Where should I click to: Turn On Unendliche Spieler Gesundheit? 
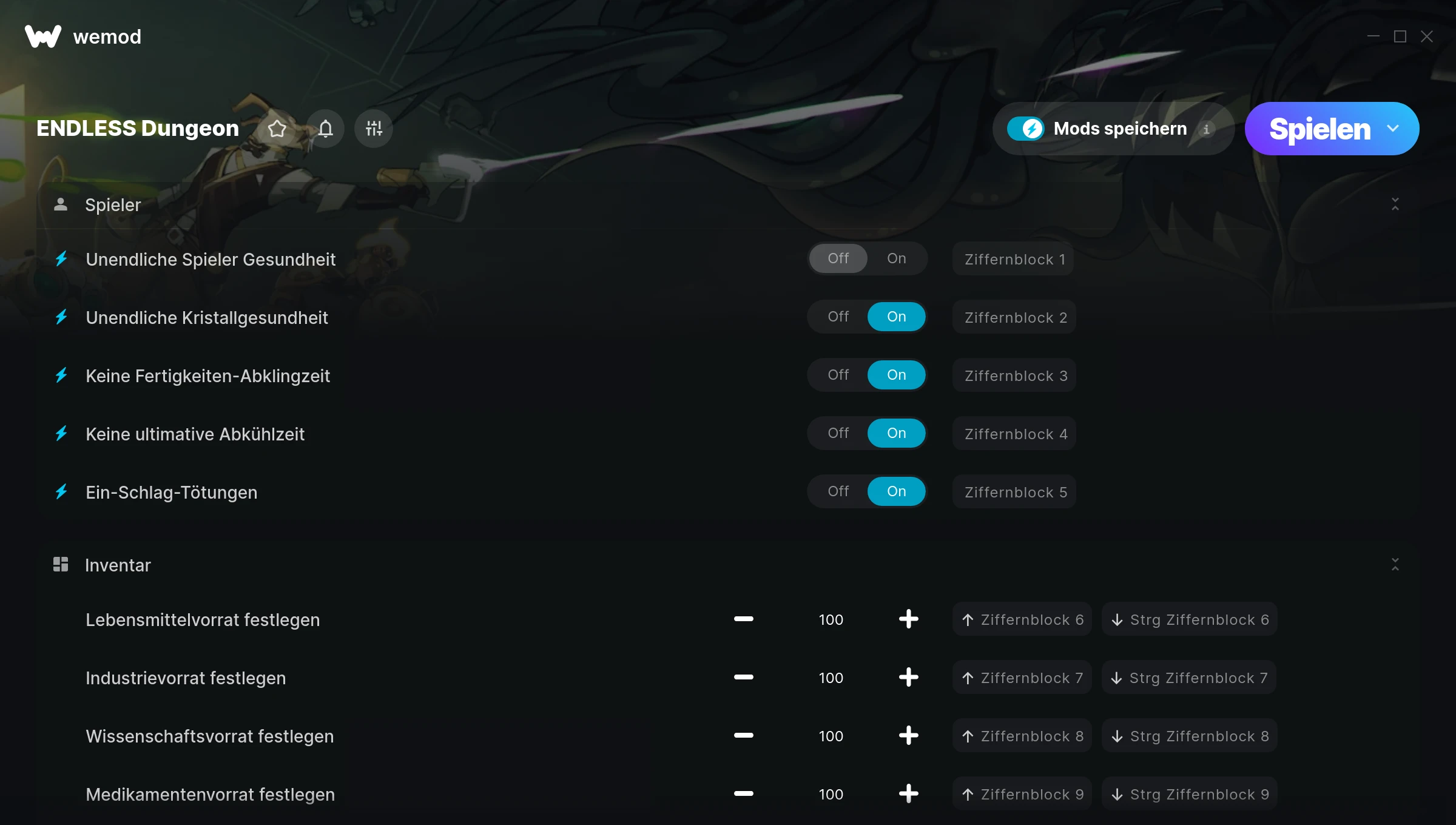click(897, 258)
